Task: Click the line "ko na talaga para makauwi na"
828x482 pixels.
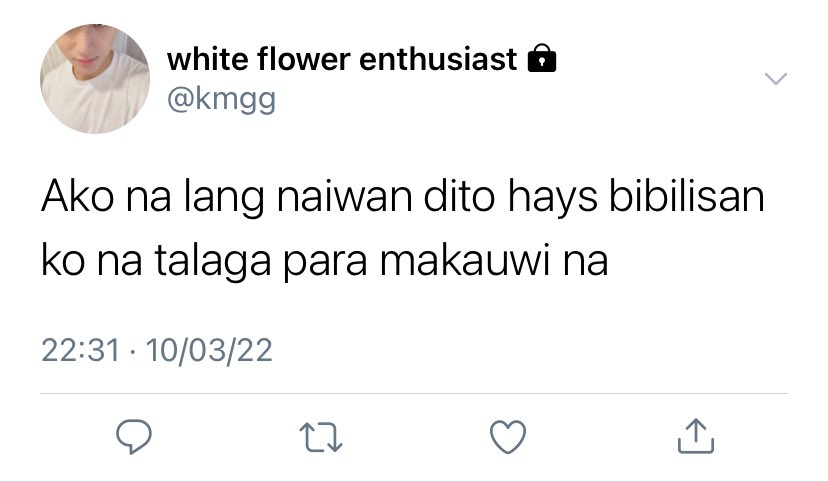Action: click(x=325, y=261)
